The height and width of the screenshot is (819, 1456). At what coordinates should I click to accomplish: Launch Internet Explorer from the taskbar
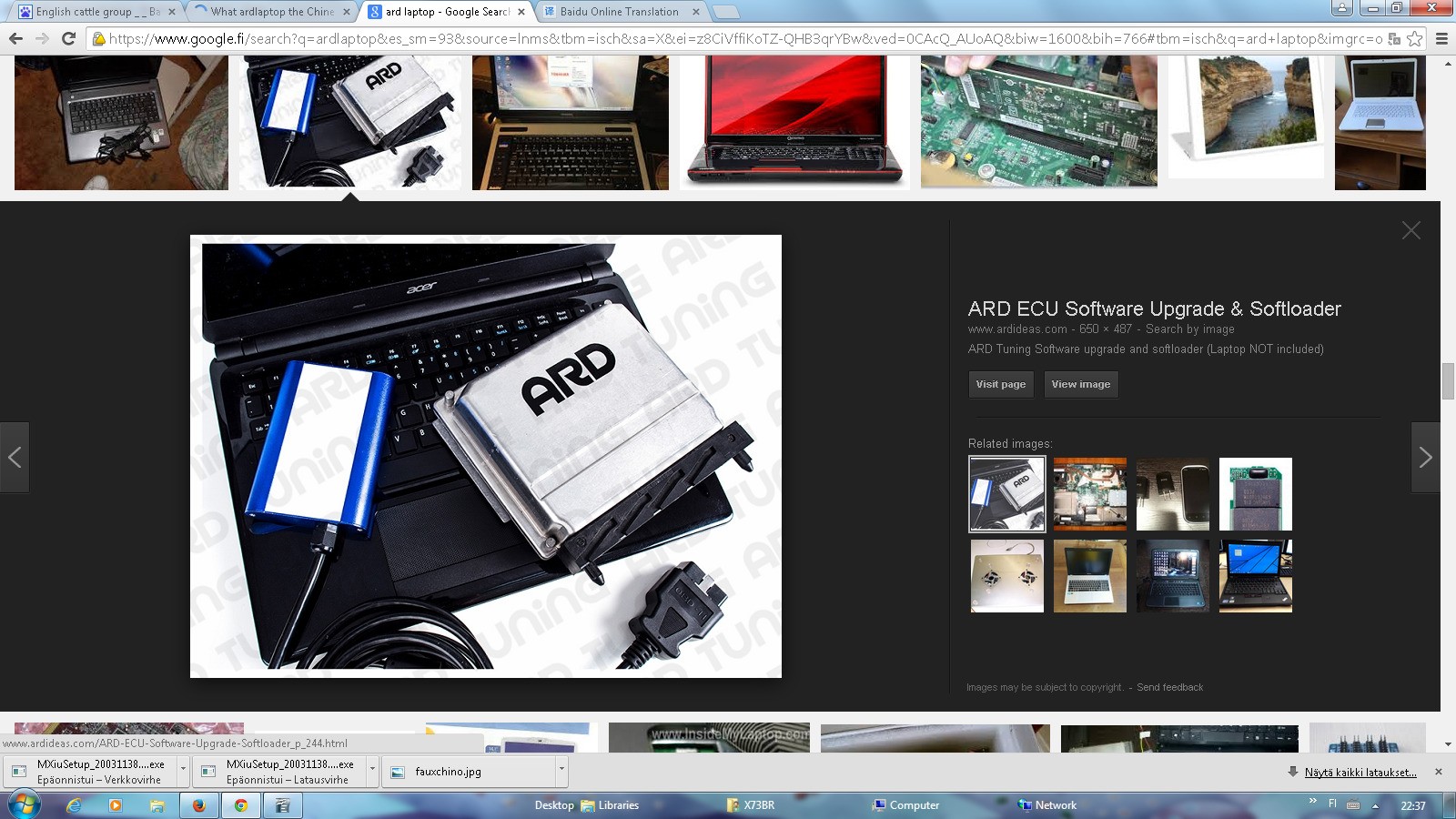74,805
